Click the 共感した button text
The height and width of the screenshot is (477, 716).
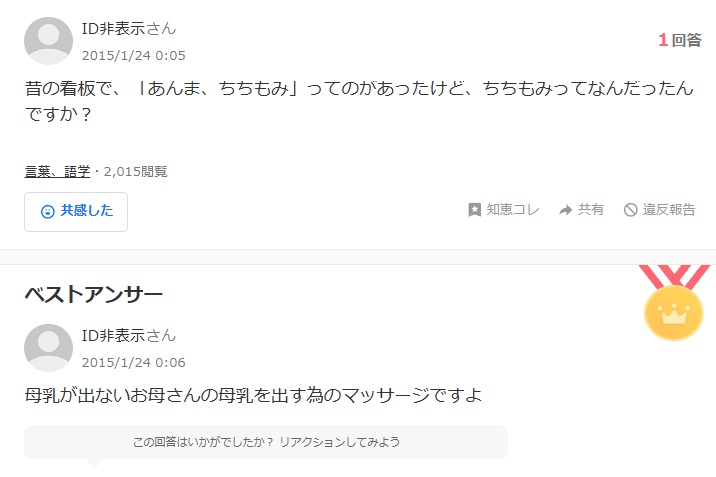coord(87,210)
